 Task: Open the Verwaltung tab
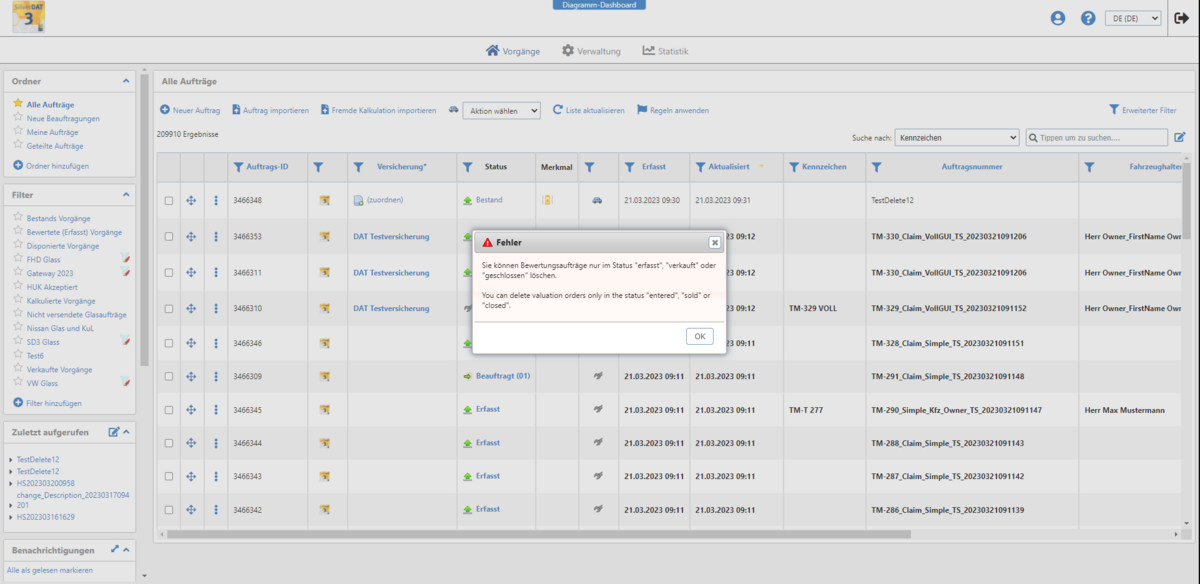pos(591,51)
